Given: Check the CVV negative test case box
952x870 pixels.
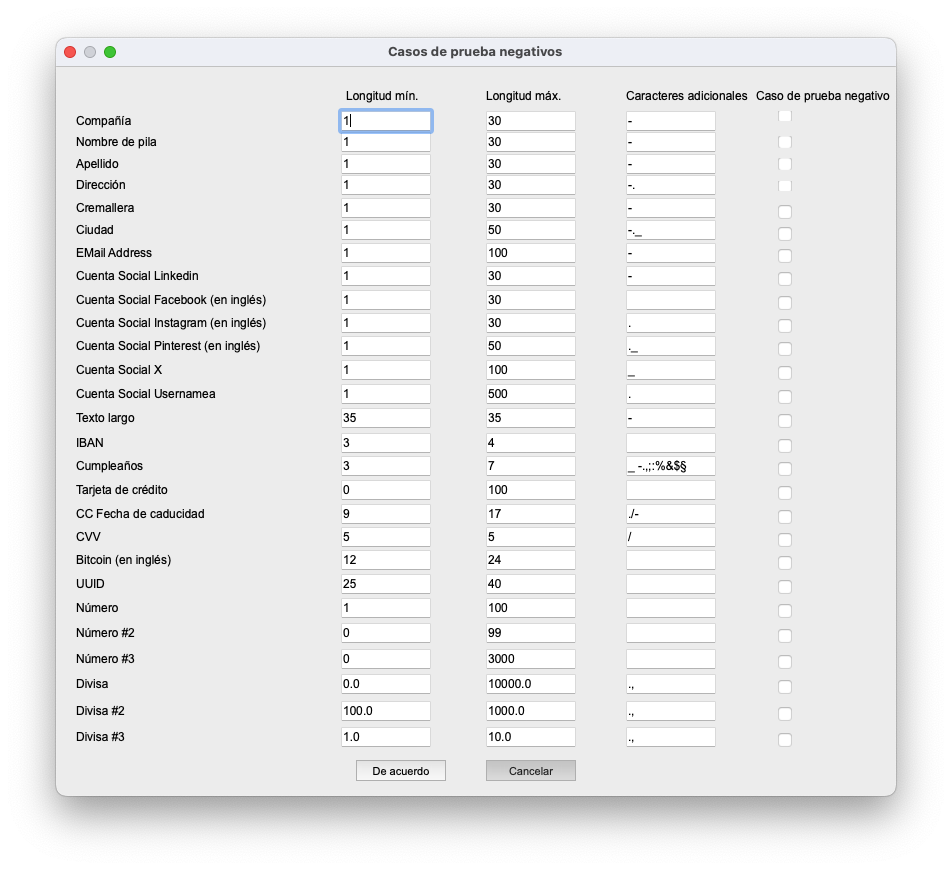Looking at the screenshot, I should [x=785, y=540].
